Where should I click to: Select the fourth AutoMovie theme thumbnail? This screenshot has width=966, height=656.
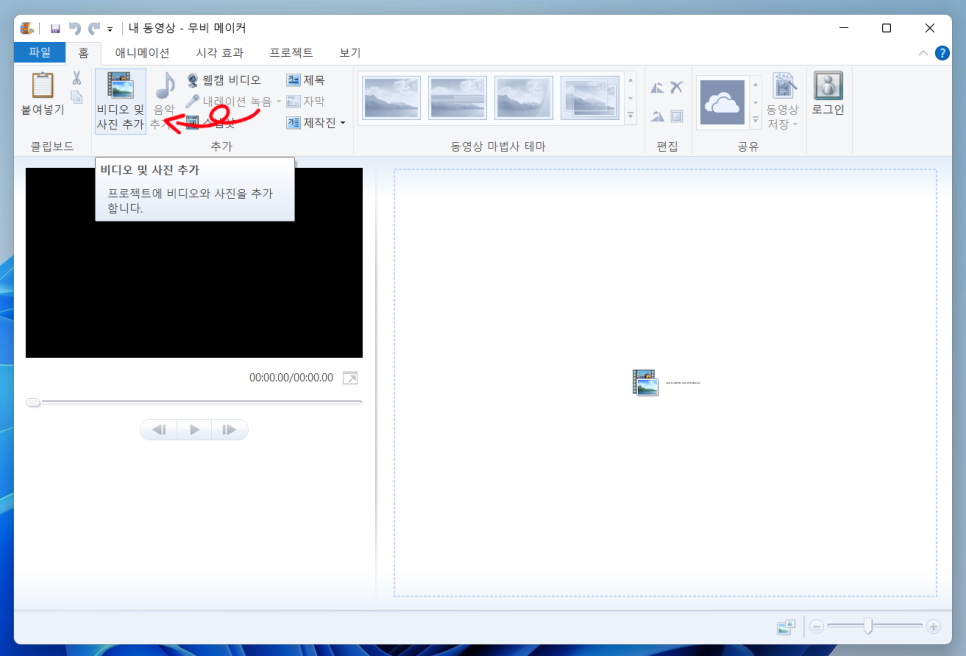click(590, 98)
